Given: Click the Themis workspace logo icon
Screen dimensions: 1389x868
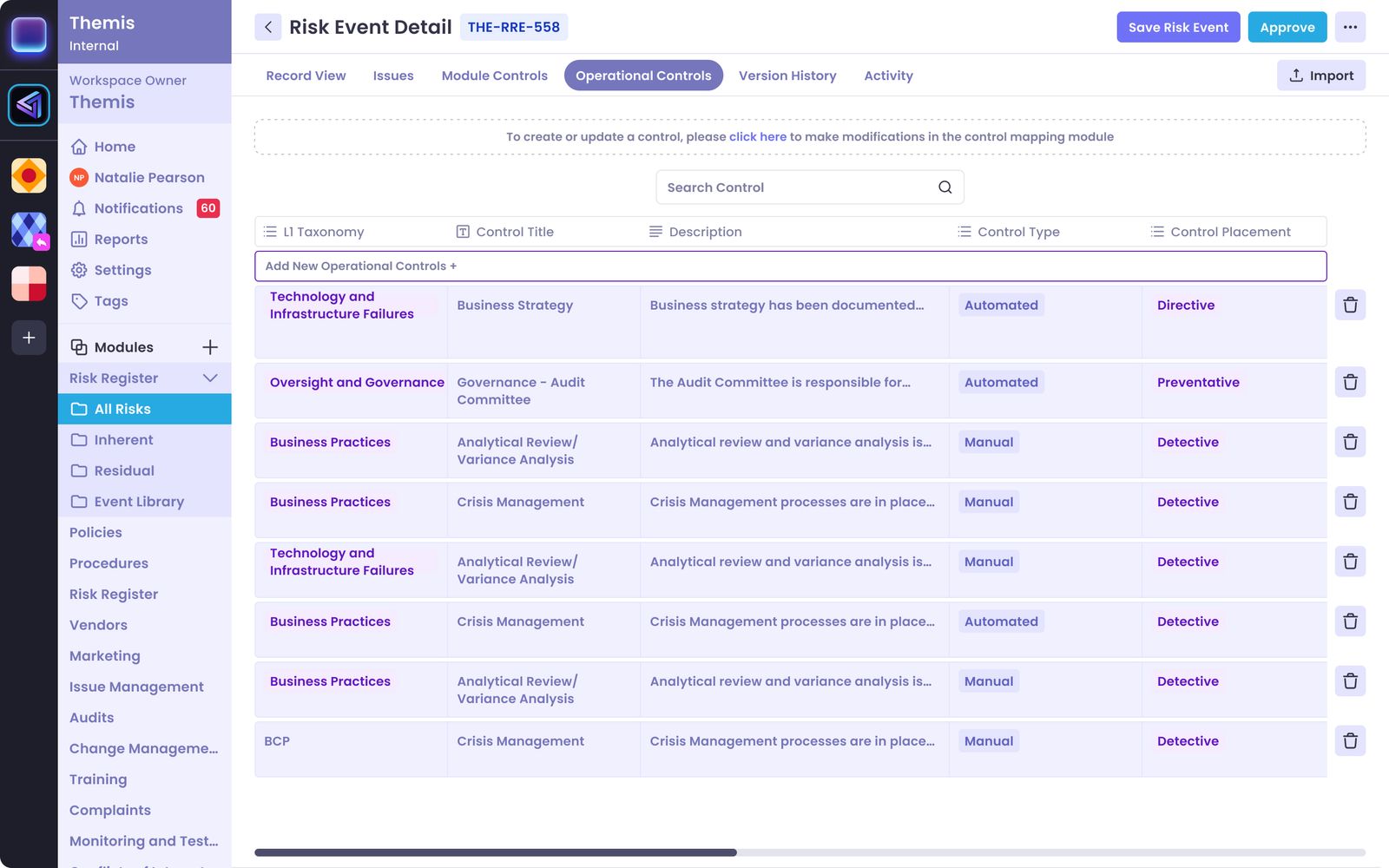Looking at the screenshot, I should 29,105.
